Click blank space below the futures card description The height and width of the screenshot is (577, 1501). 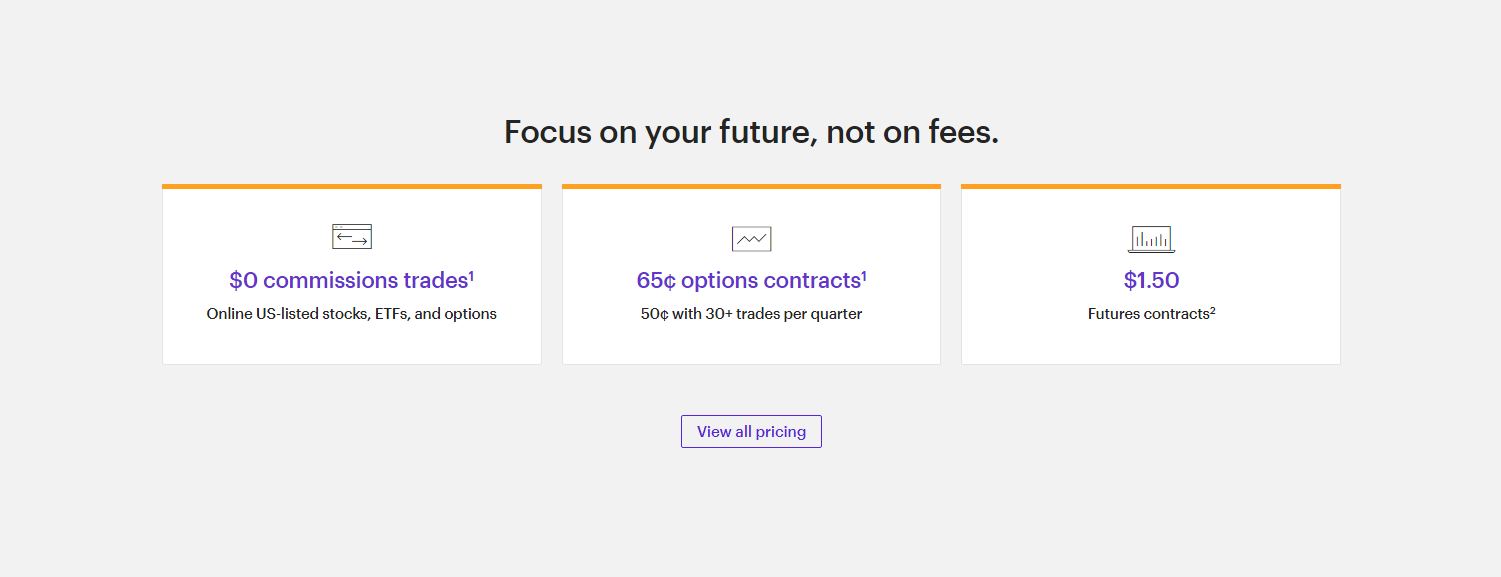(1151, 344)
